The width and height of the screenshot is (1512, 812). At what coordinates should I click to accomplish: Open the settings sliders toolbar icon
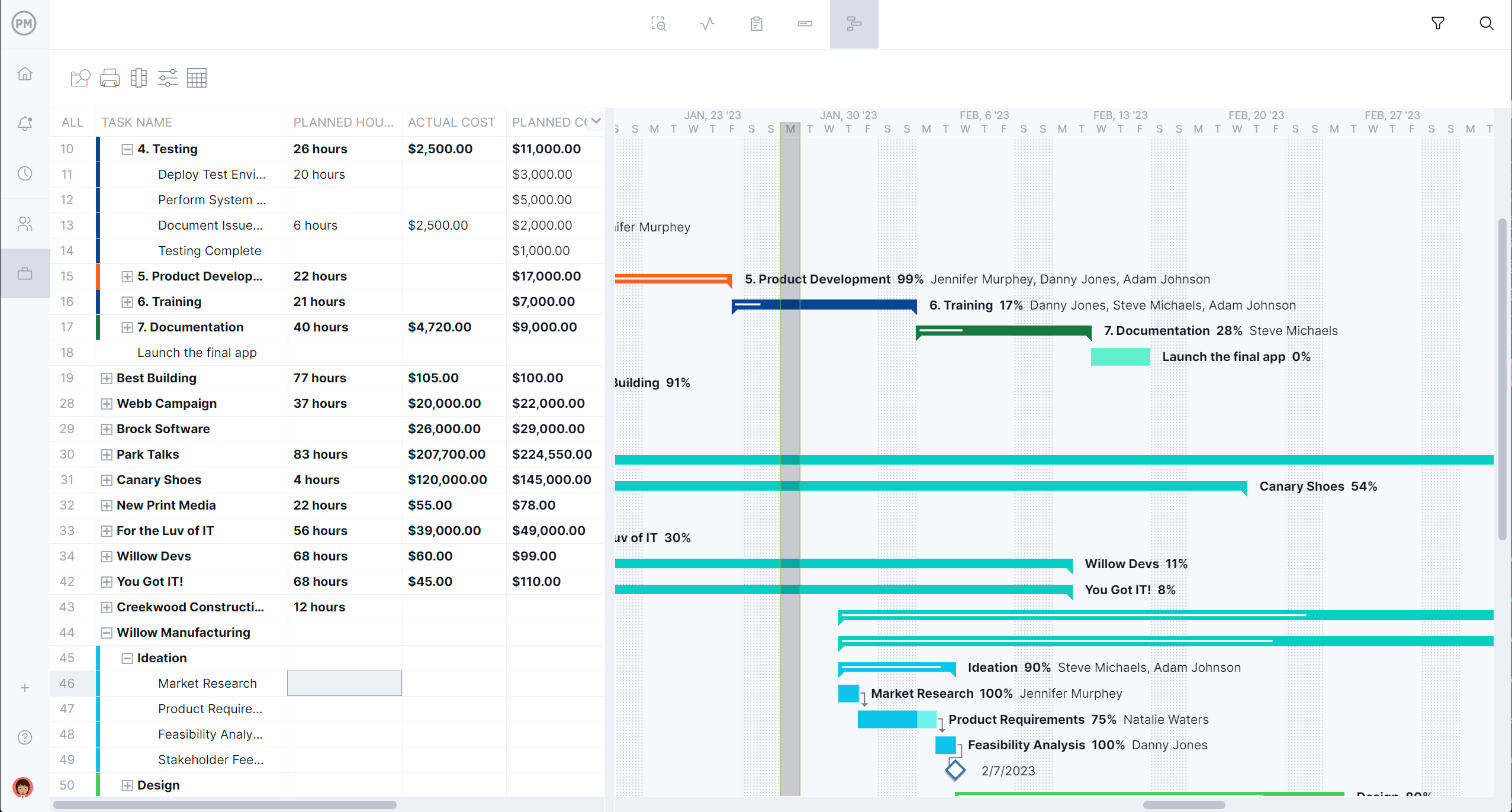[168, 78]
